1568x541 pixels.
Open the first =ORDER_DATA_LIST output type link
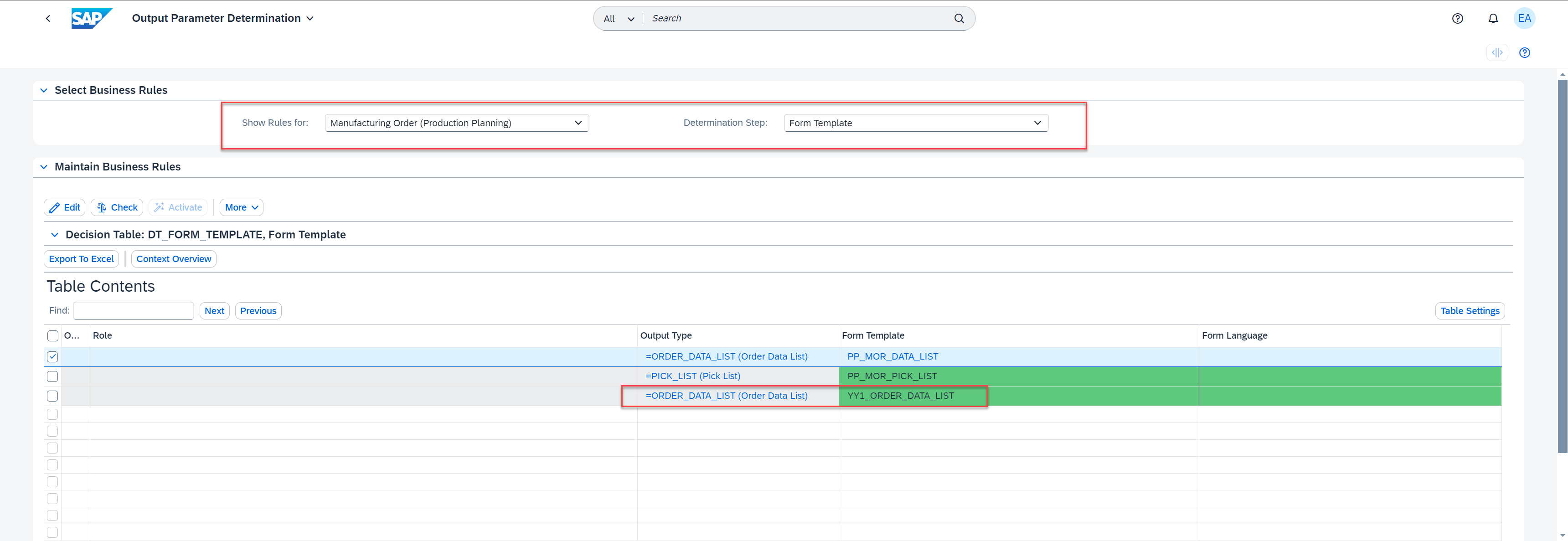(x=726, y=356)
